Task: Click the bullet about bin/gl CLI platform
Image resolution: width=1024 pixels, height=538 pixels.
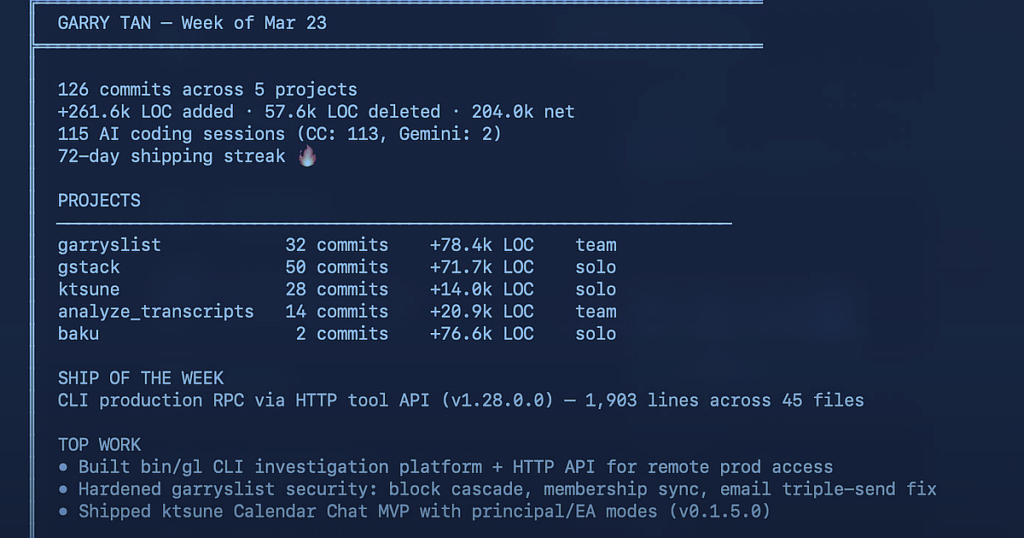Action: pos(445,467)
